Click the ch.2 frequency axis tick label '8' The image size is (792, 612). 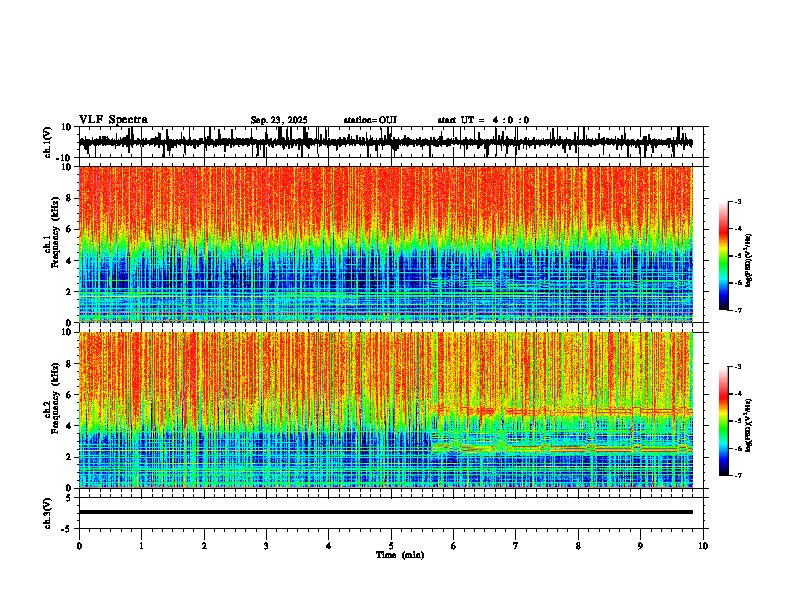pyautogui.click(x=70, y=364)
